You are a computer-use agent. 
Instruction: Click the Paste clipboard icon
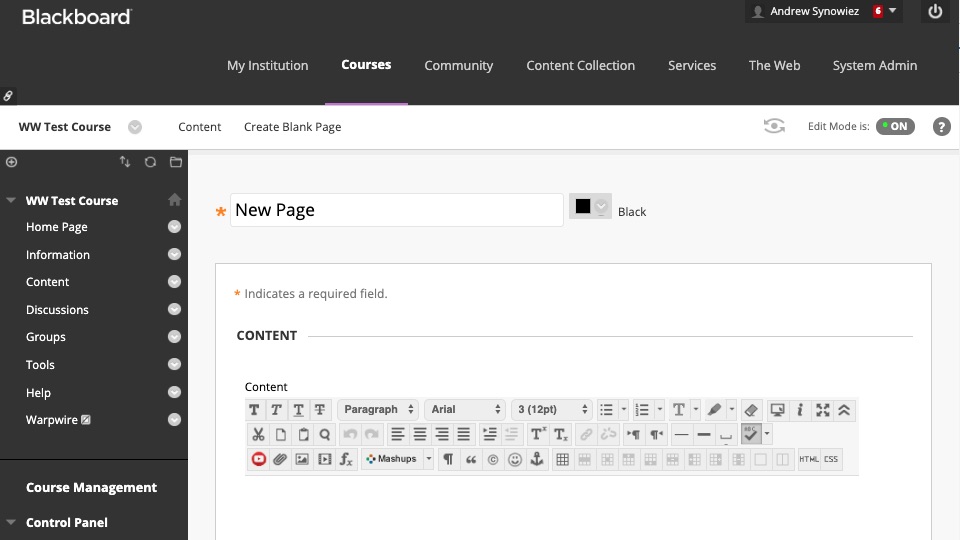[x=303, y=435]
